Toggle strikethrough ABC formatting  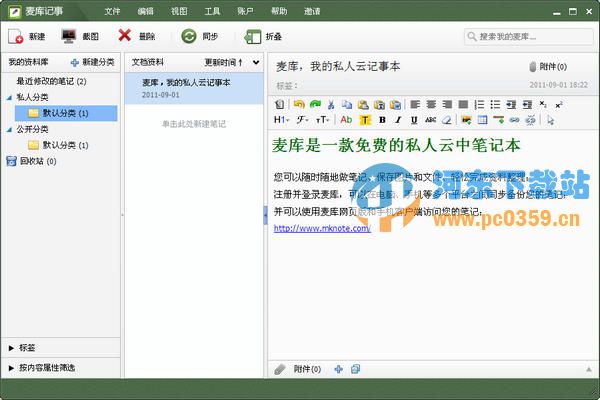coord(430,120)
